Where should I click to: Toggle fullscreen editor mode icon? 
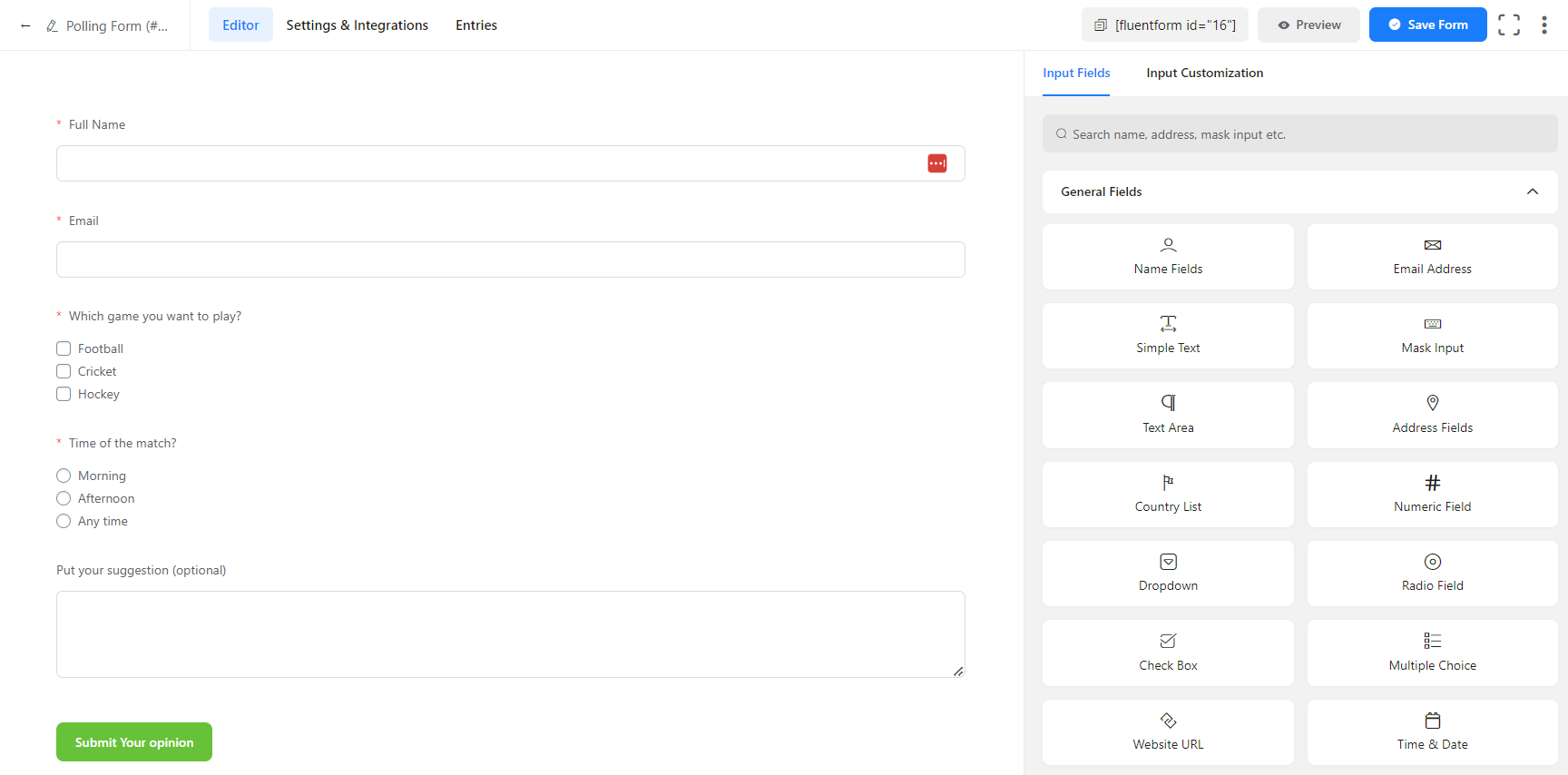1508,25
